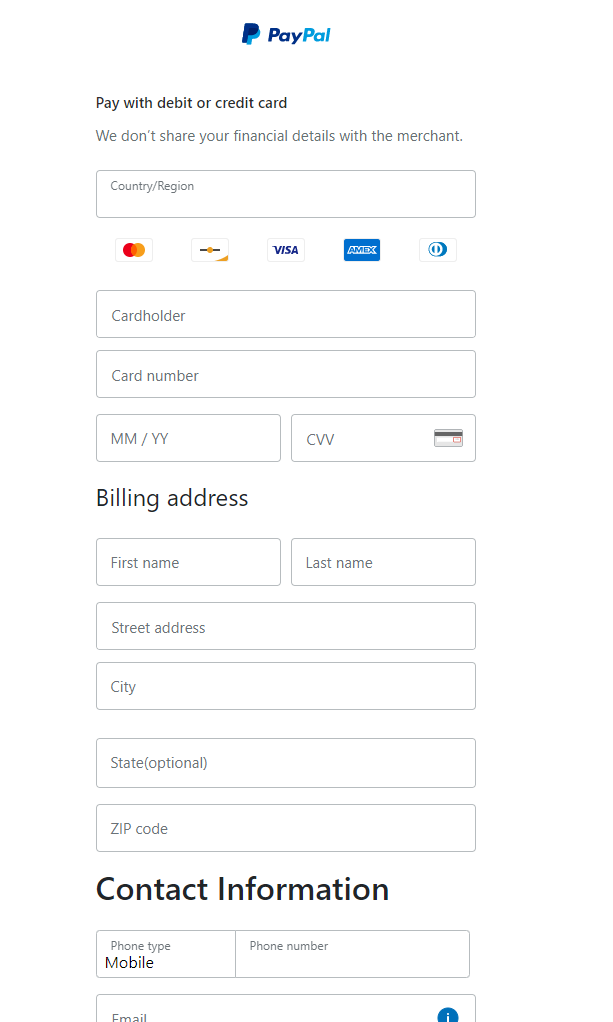Focus the Street address field

point(286,626)
